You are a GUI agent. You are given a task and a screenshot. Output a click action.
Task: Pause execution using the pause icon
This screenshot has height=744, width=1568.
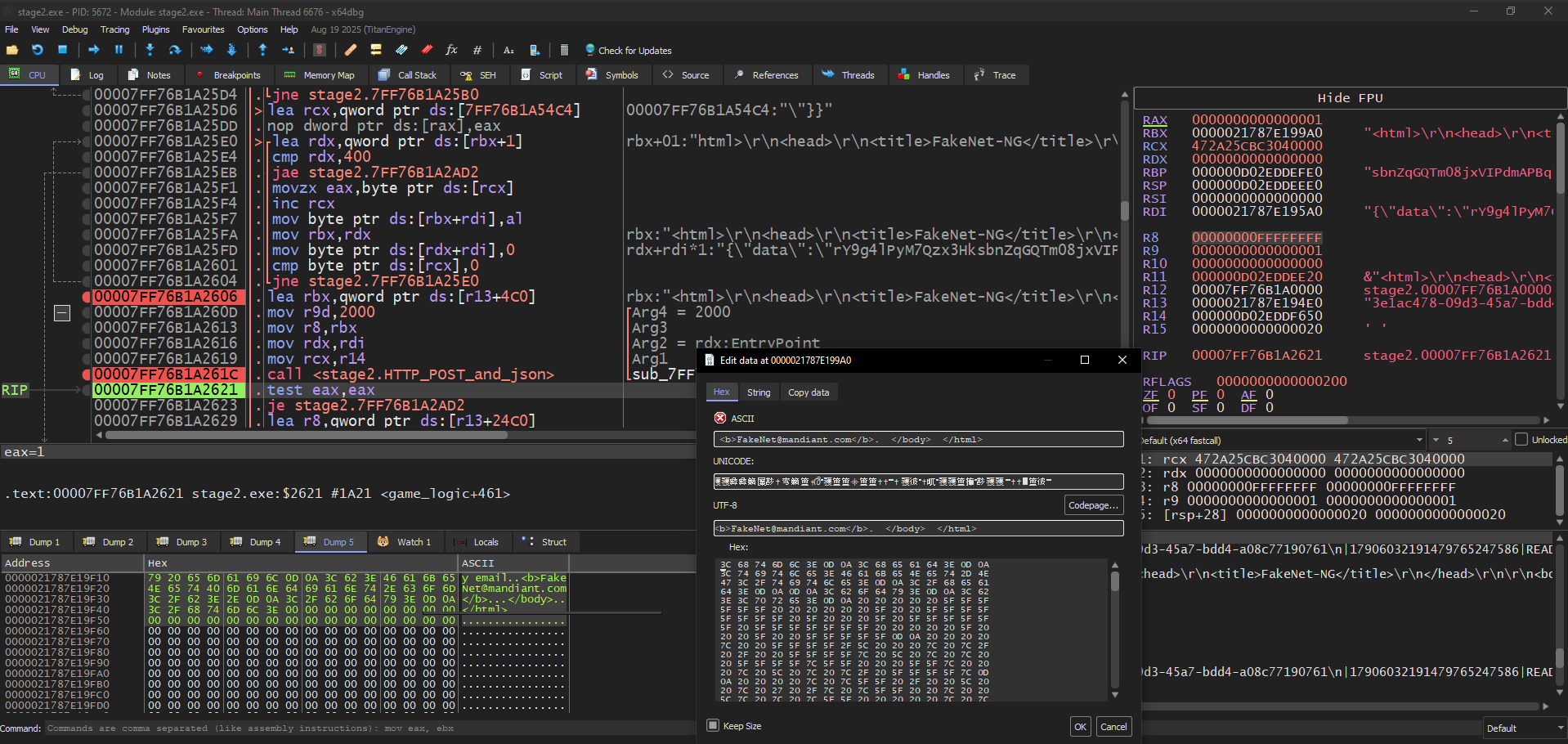point(119,50)
